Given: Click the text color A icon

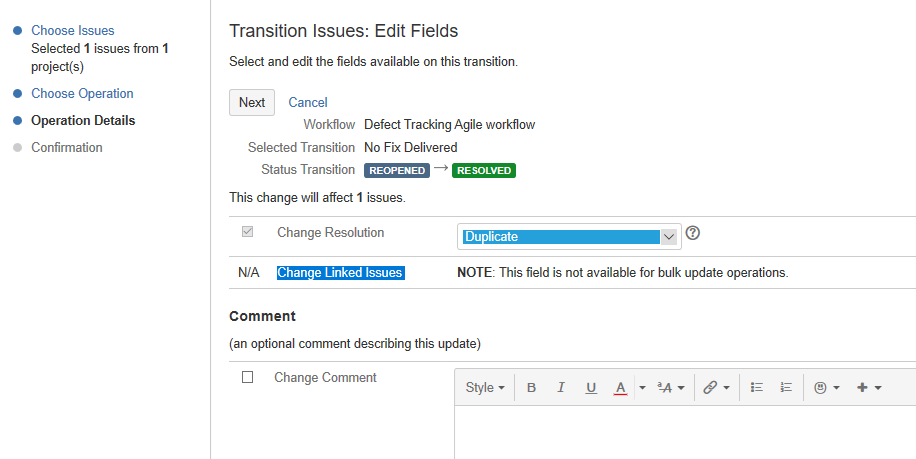Looking at the screenshot, I should coord(620,387).
